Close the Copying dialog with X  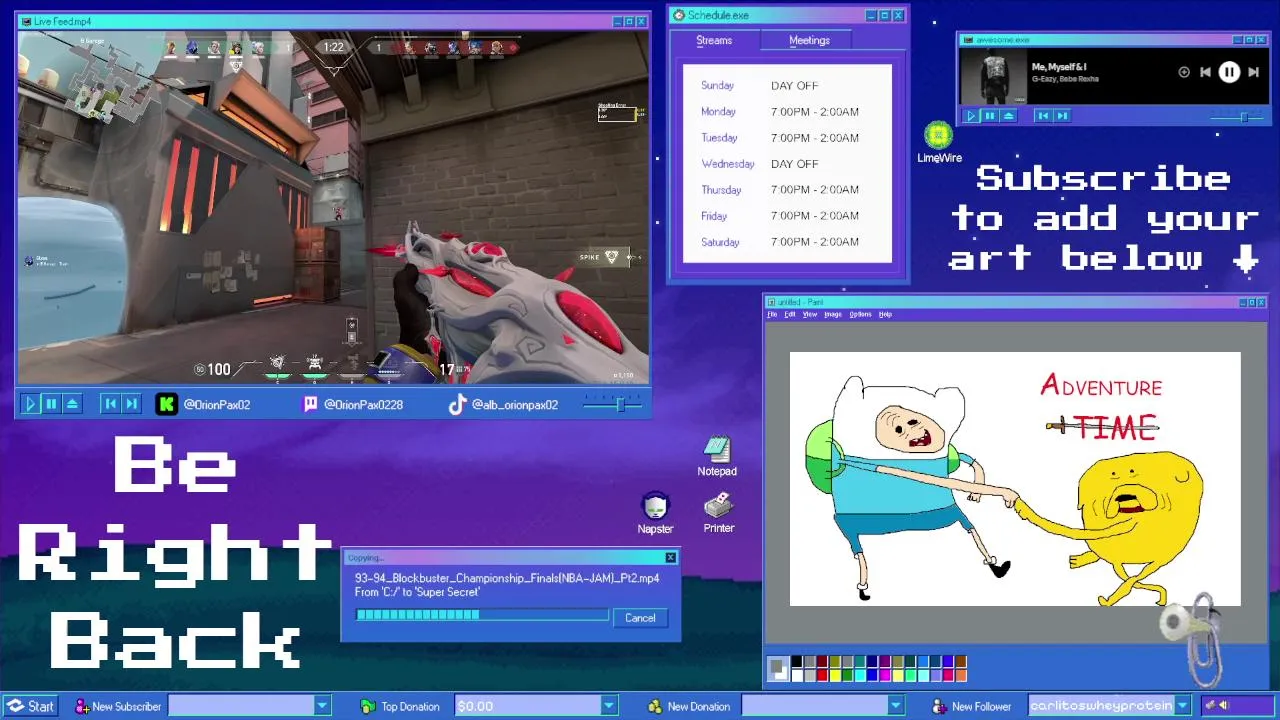(x=671, y=557)
